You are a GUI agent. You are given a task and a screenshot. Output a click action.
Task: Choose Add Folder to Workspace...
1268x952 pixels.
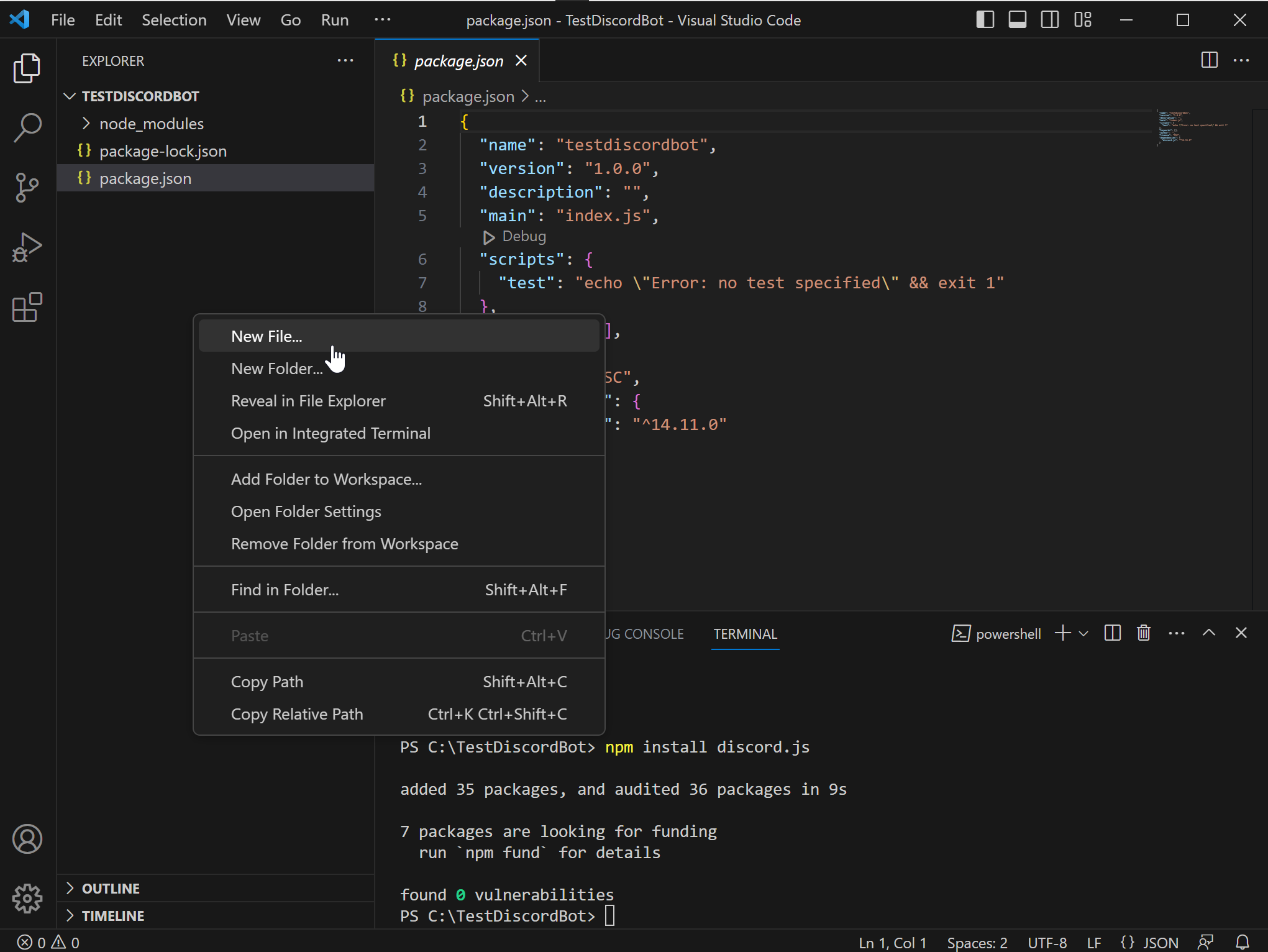point(399,479)
